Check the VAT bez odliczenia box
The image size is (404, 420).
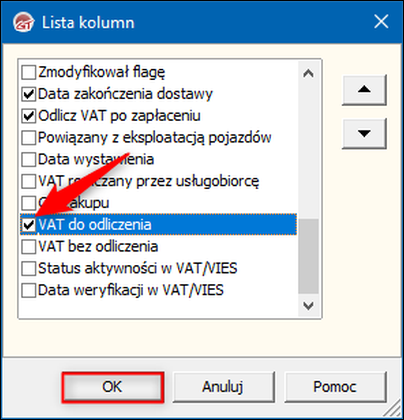click(29, 247)
